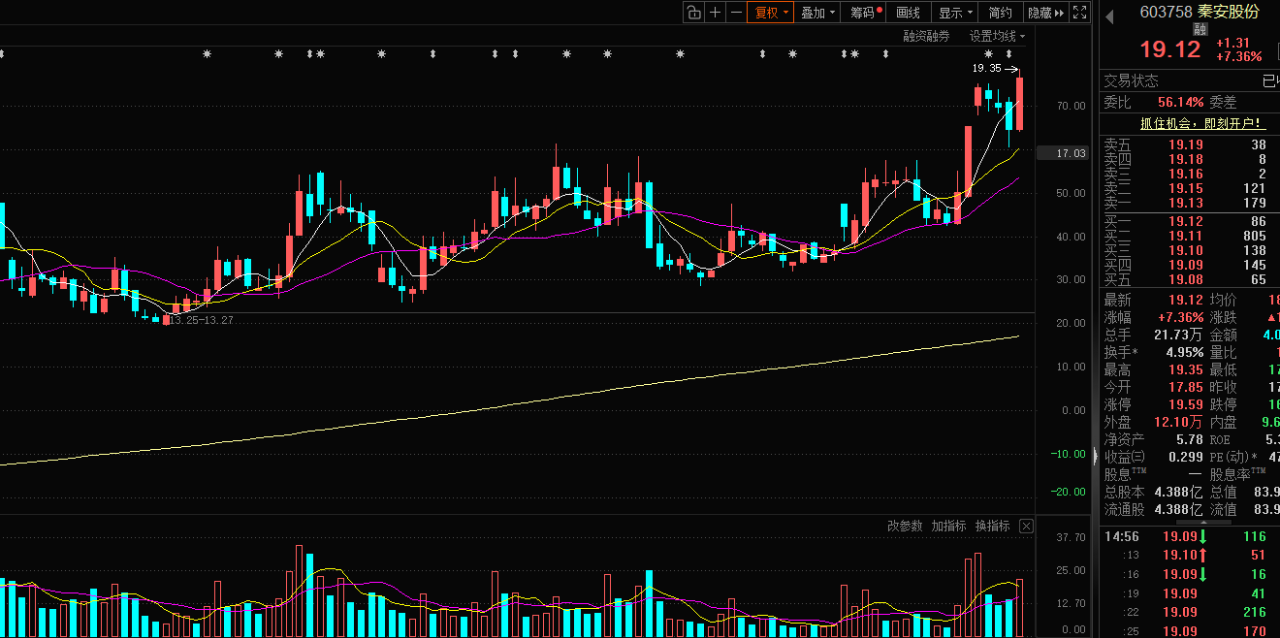Click the large 19.12 current price

point(1170,50)
